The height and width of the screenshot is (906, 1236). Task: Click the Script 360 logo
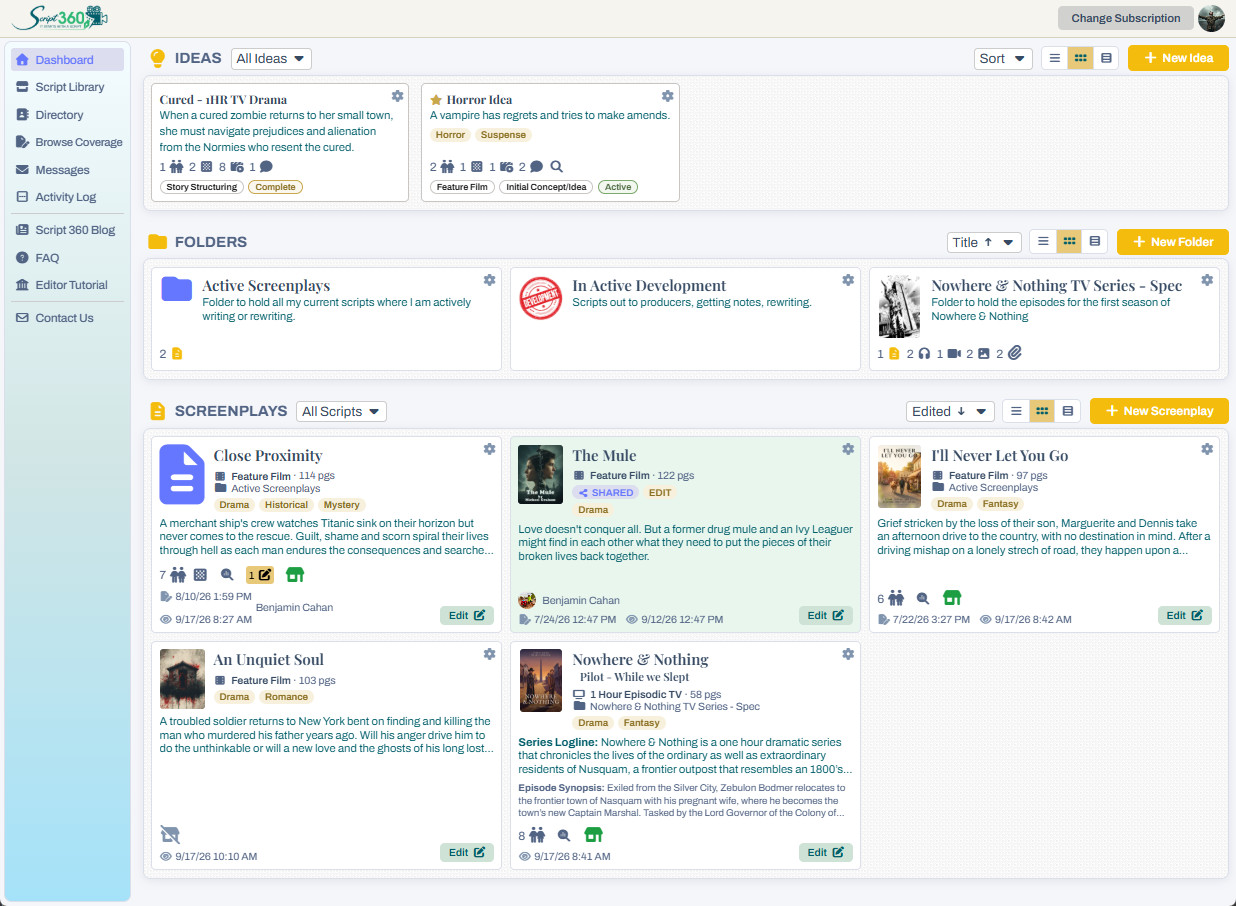click(59, 17)
